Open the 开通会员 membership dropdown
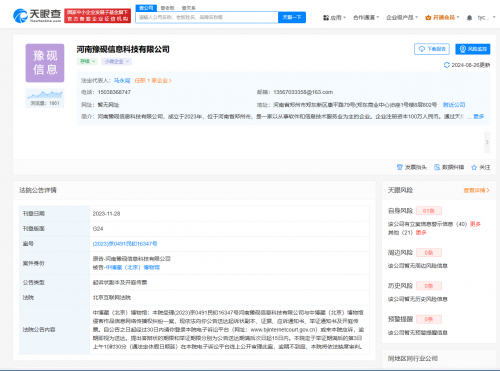 (442, 17)
